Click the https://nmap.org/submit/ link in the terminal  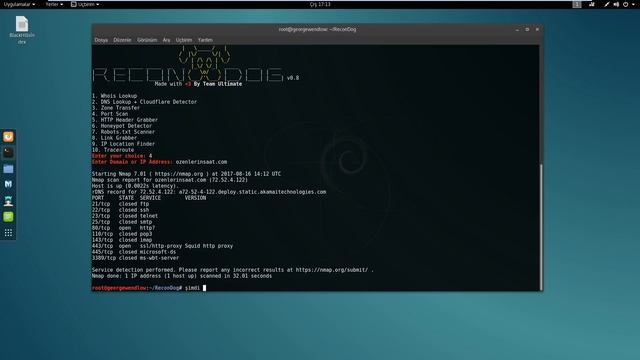tap(331, 270)
